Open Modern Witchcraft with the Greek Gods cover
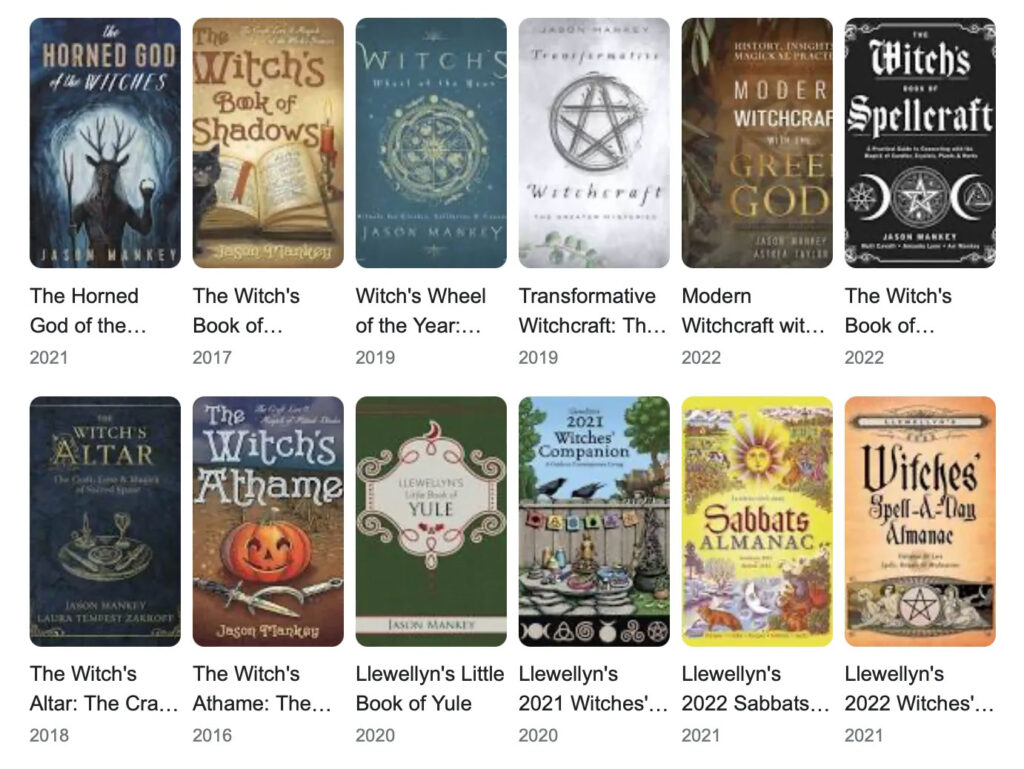The height and width of the screenshot is (769, 1024). coord(757,143)
